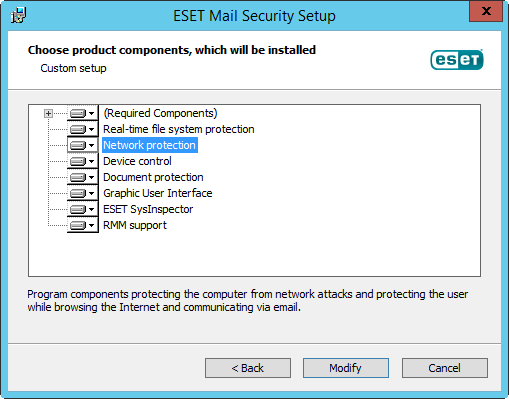This screenshot has width=509, height=399.
Task: Select the Network protection tree item
Action: 150,145
